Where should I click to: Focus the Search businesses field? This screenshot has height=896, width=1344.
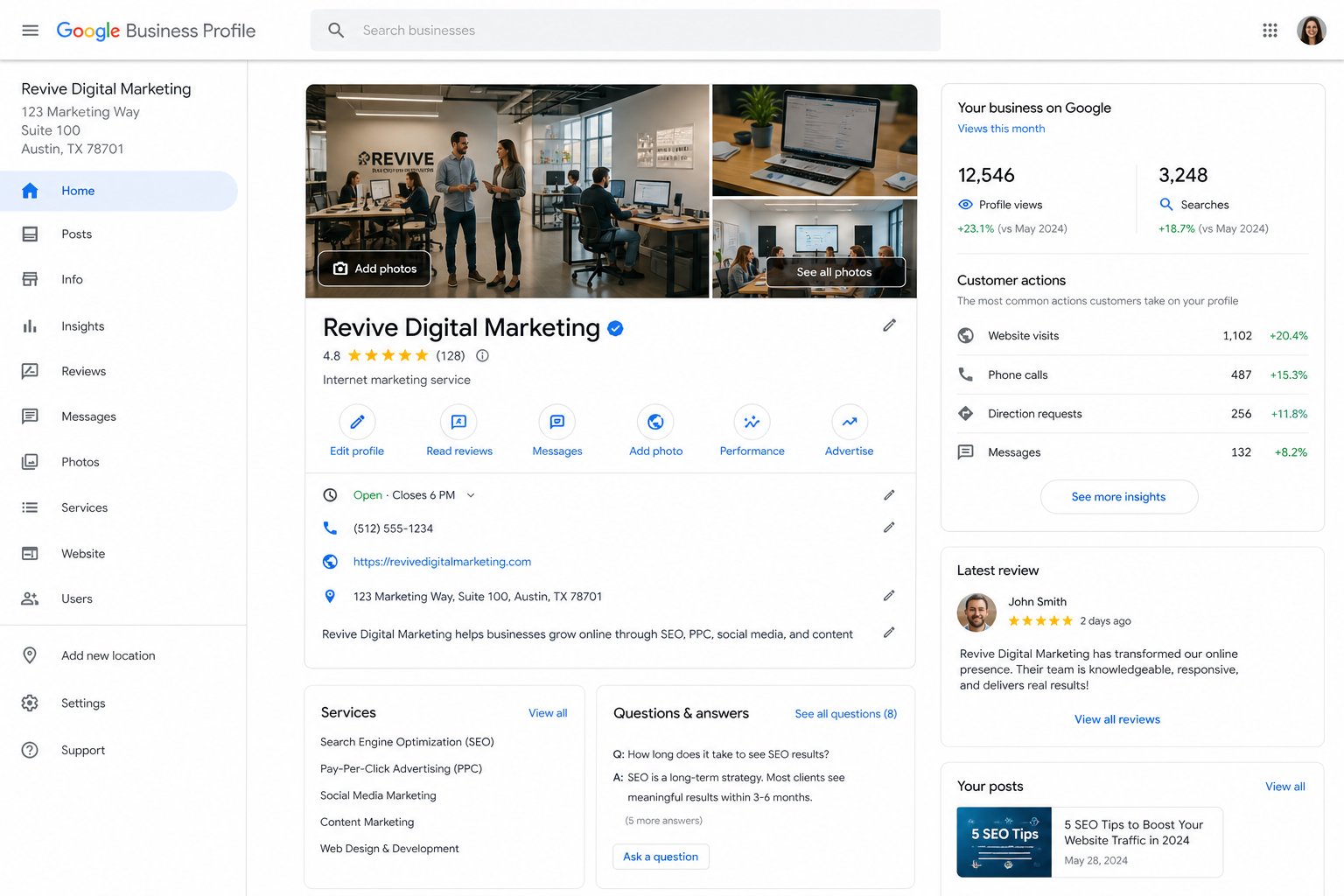[625, 31]
